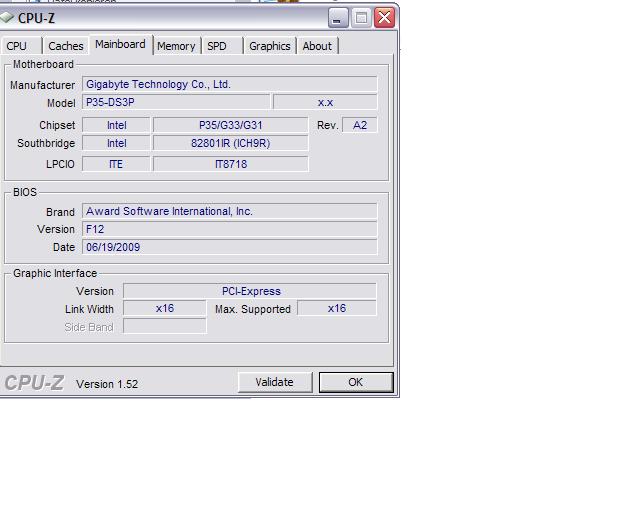
Task: Click the Southbridge label
Action: [46, 143]
